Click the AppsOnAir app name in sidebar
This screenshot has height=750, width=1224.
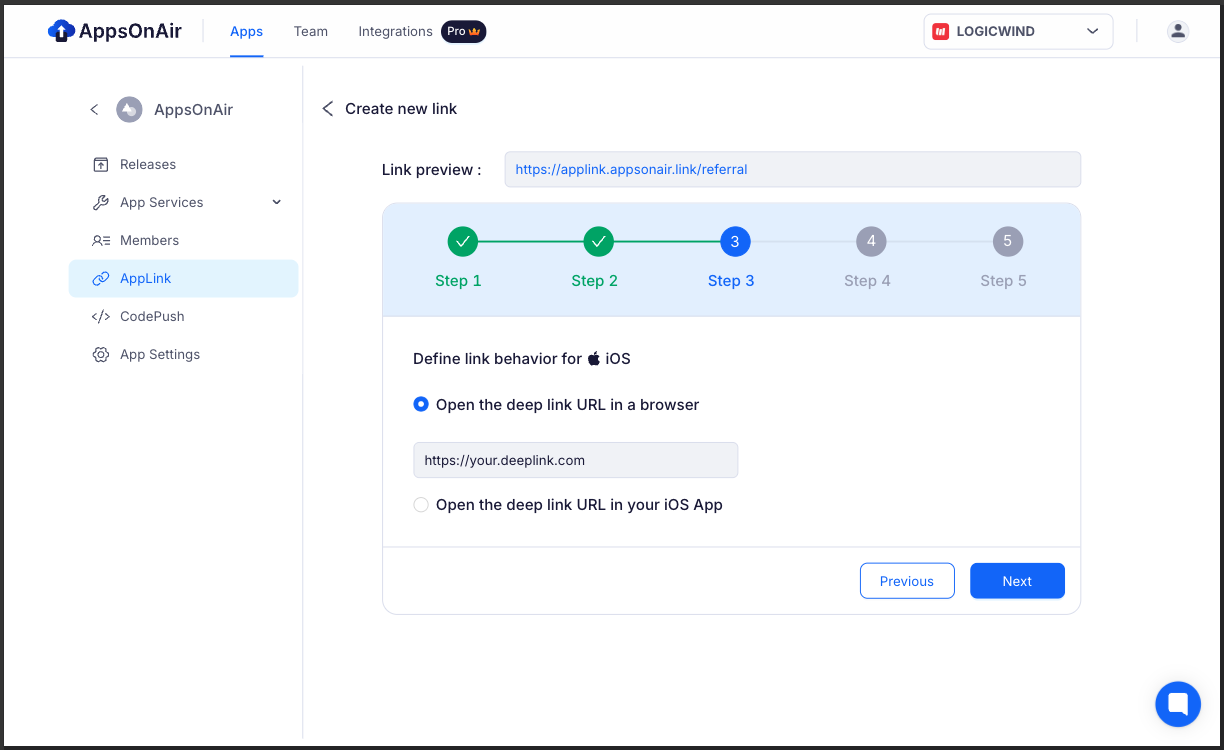click(x=193, y=110)
